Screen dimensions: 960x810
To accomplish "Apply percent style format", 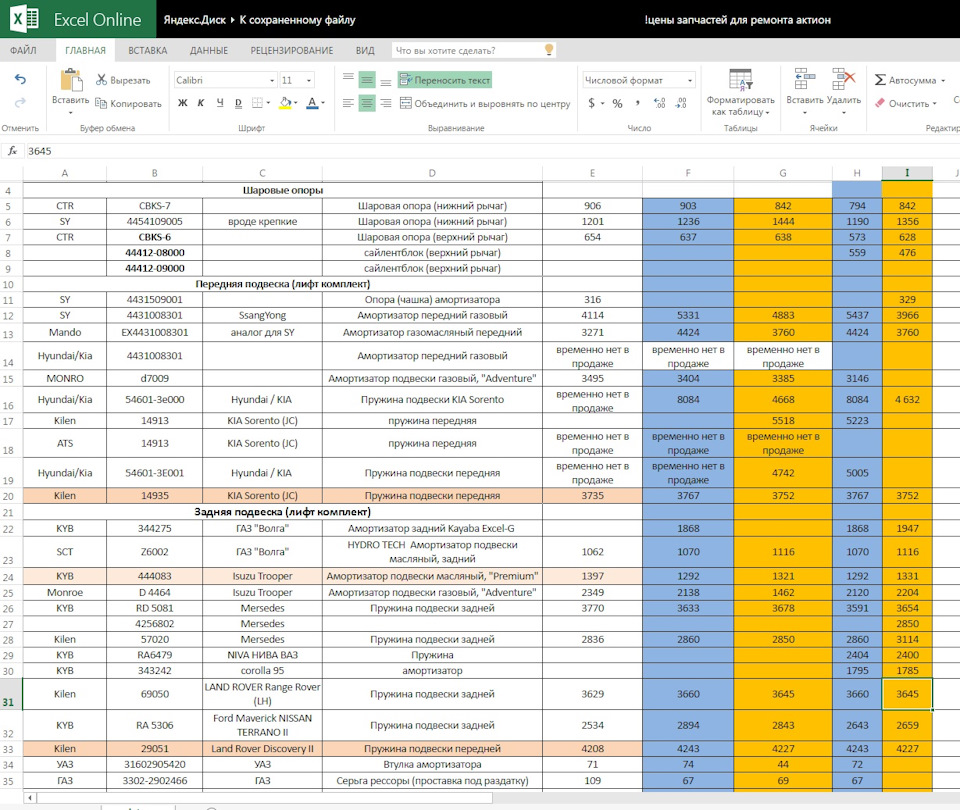I will pos(617,103).
